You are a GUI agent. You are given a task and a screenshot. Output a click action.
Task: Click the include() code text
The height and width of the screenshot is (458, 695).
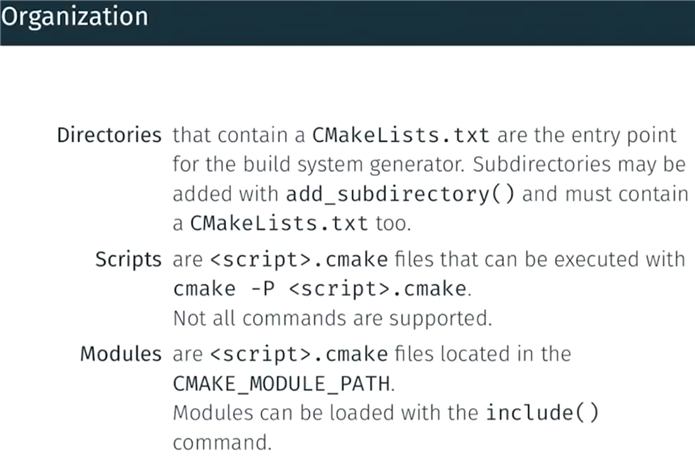543,413
